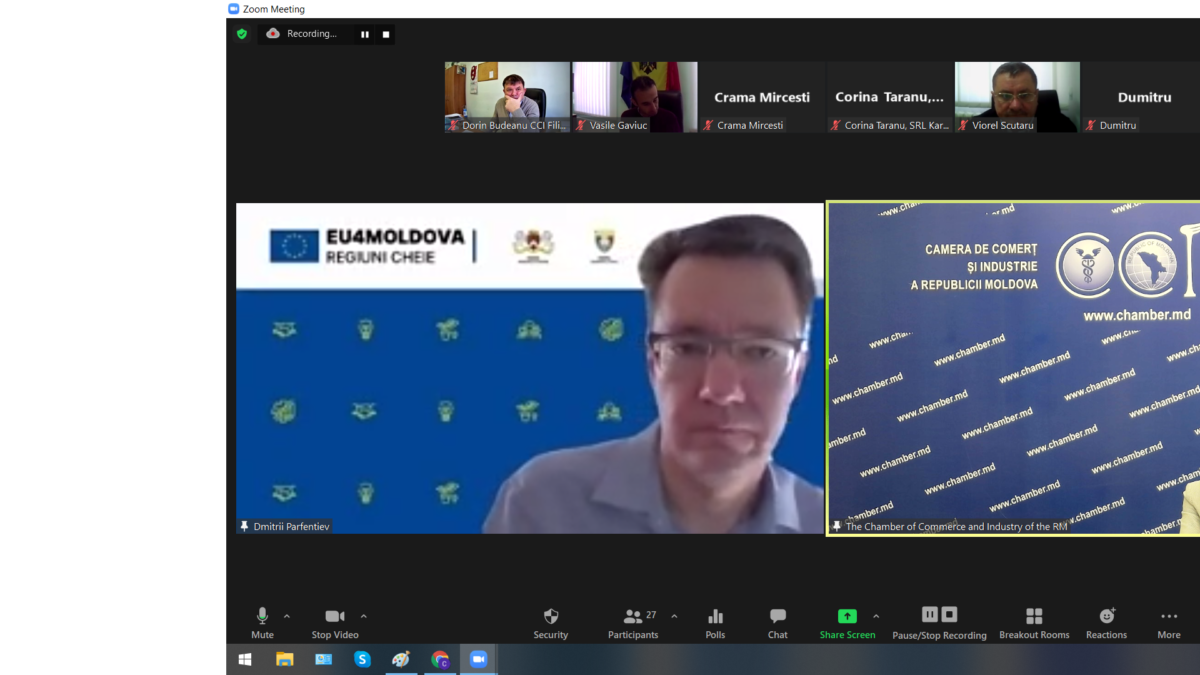Open Skype from the taskbar

pos(362,659)
